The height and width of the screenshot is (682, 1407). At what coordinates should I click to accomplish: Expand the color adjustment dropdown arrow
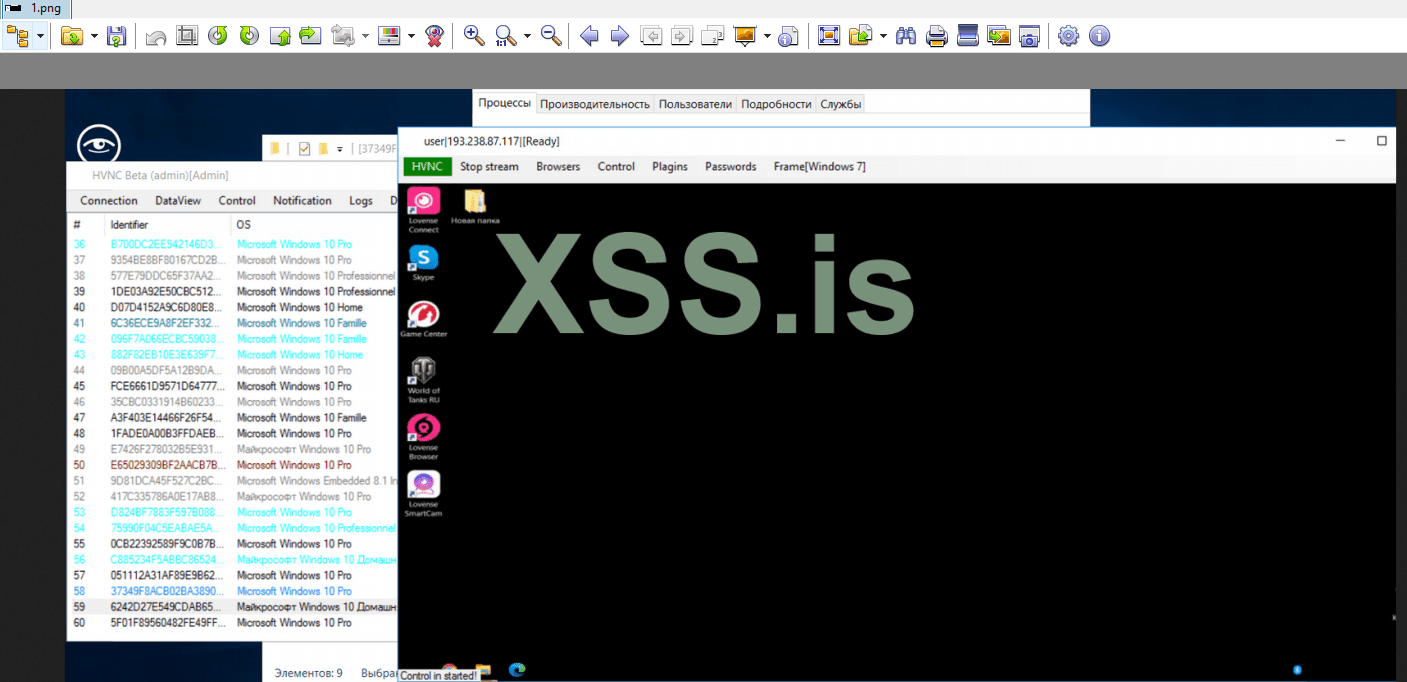pyautogui.click(x=411, y=37)
